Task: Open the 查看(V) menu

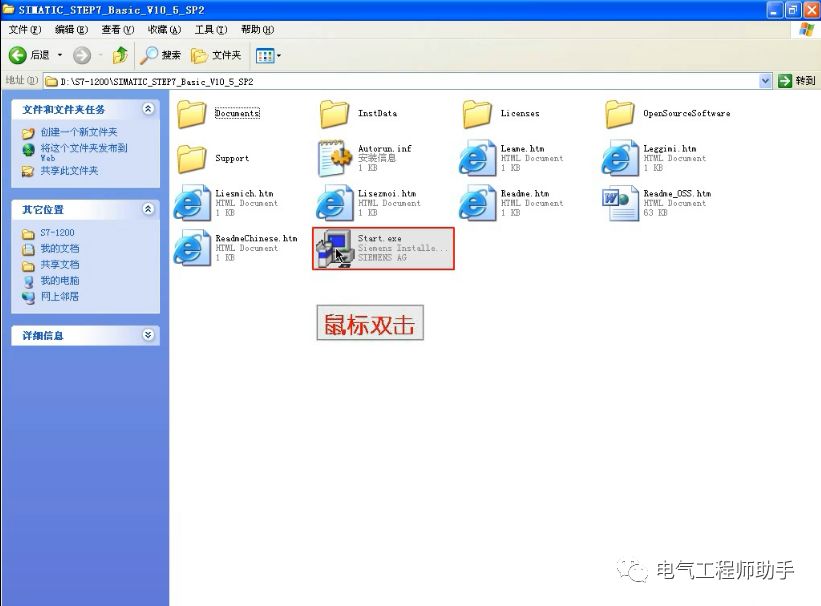Action: click(x=118, y=30)
